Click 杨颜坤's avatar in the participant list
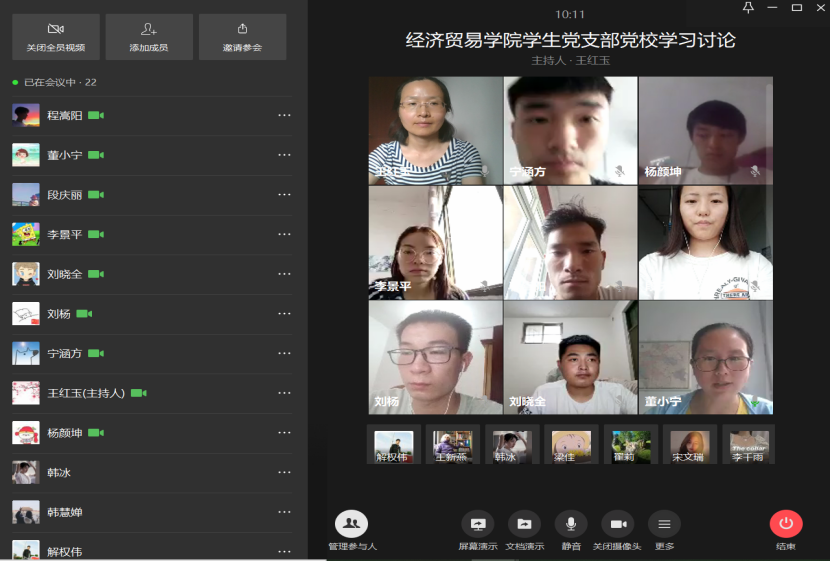 pyautogui.click(x=26, y=432)
